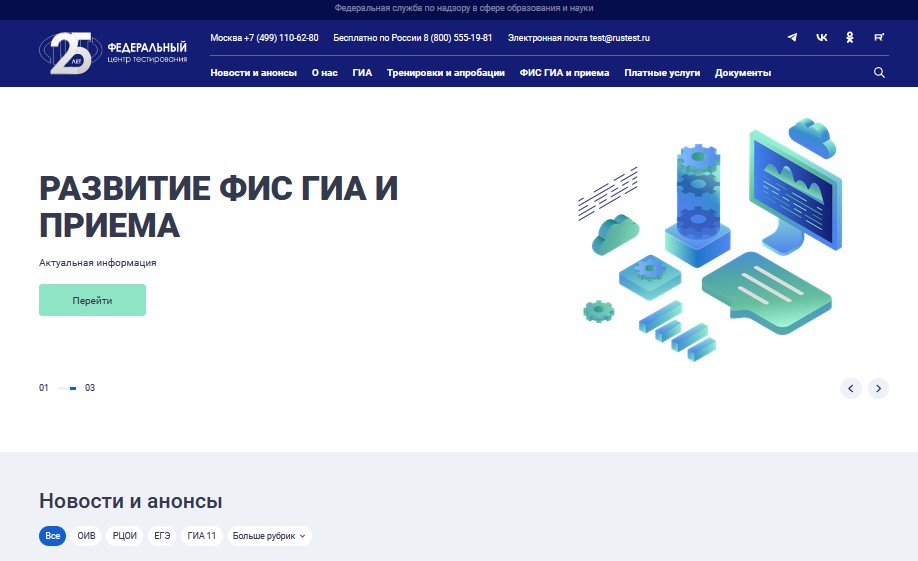The width and height of the screenshot is (918, 561).
Task: Go to the next slide arrow
Action: pos(878,388)
